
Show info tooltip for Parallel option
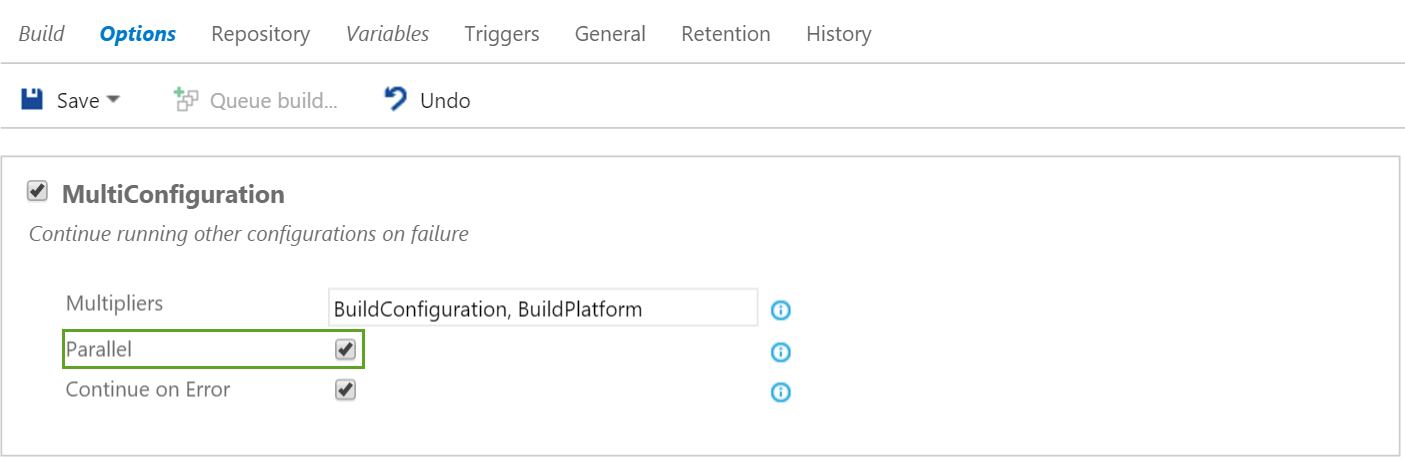point(781,352)
